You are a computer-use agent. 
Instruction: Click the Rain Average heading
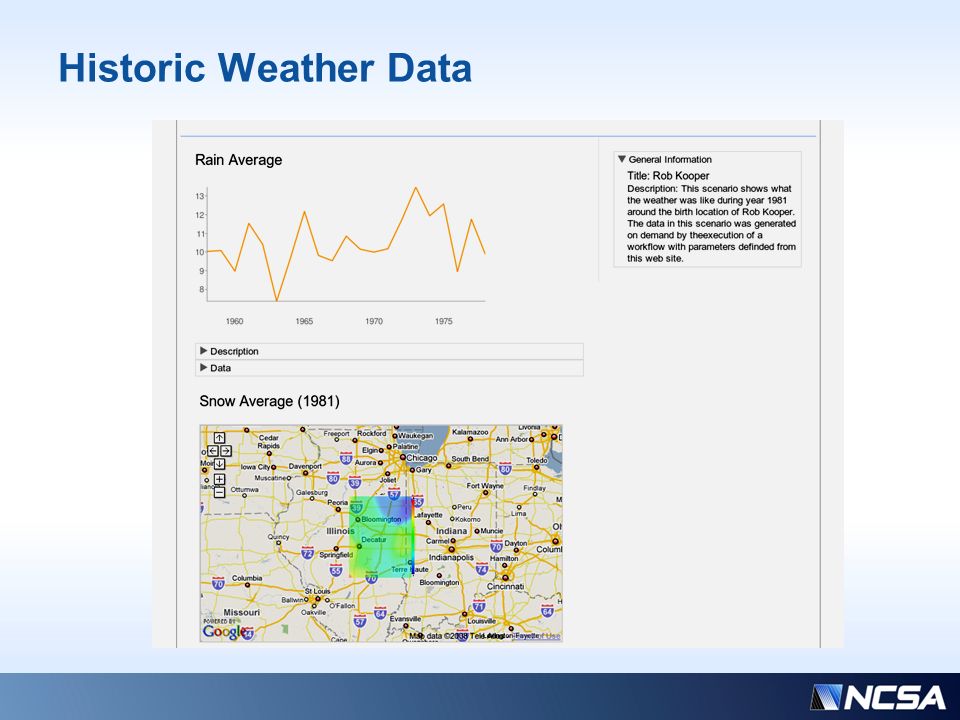239,160
